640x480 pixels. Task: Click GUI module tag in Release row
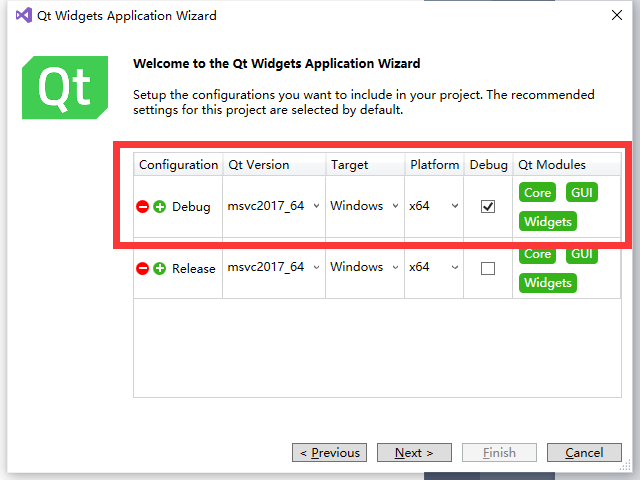[x=582, y=254]
